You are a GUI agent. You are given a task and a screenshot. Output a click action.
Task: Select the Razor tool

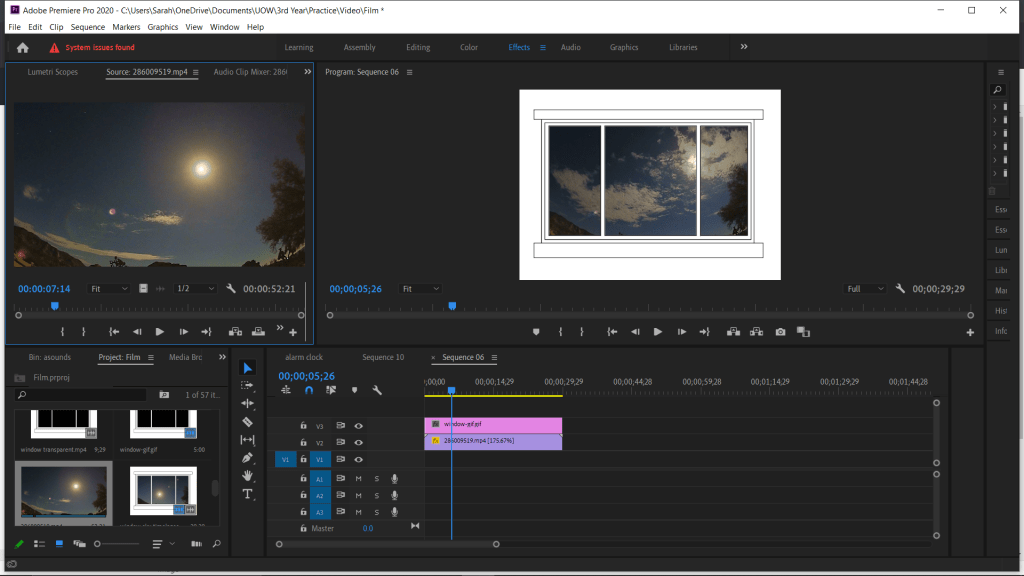[248, 422]
